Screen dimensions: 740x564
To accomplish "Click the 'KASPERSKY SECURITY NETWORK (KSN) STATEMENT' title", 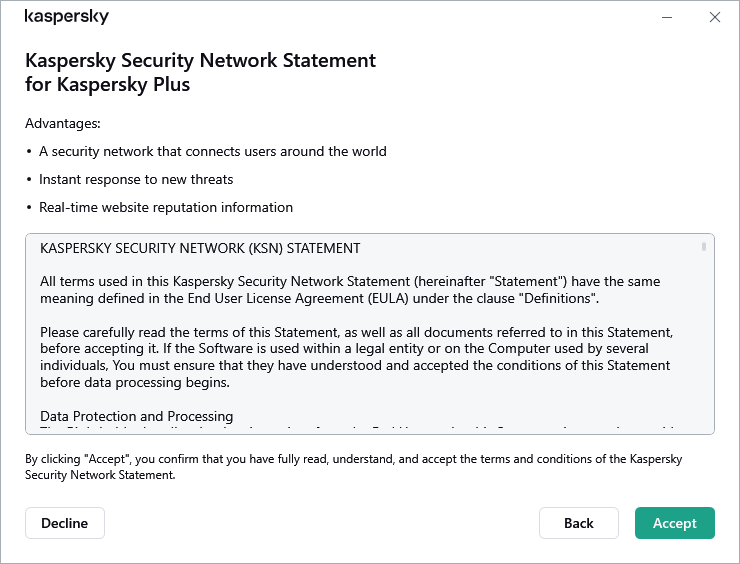I will tap(200, 248).
